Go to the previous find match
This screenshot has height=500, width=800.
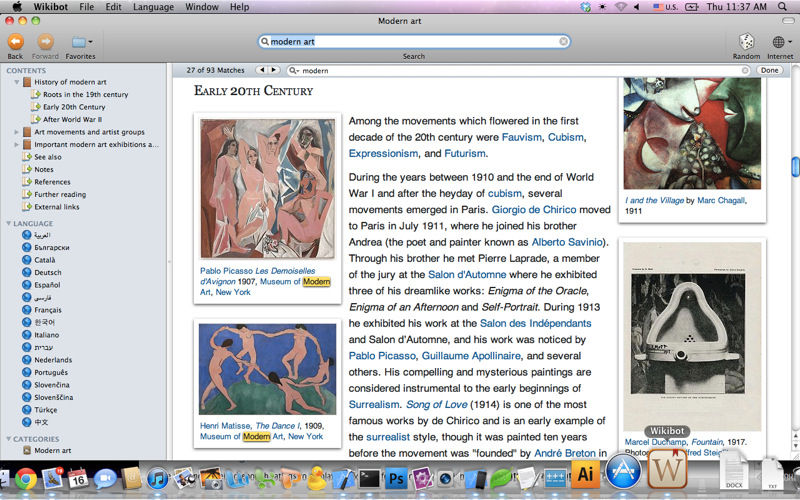[262, 70]
